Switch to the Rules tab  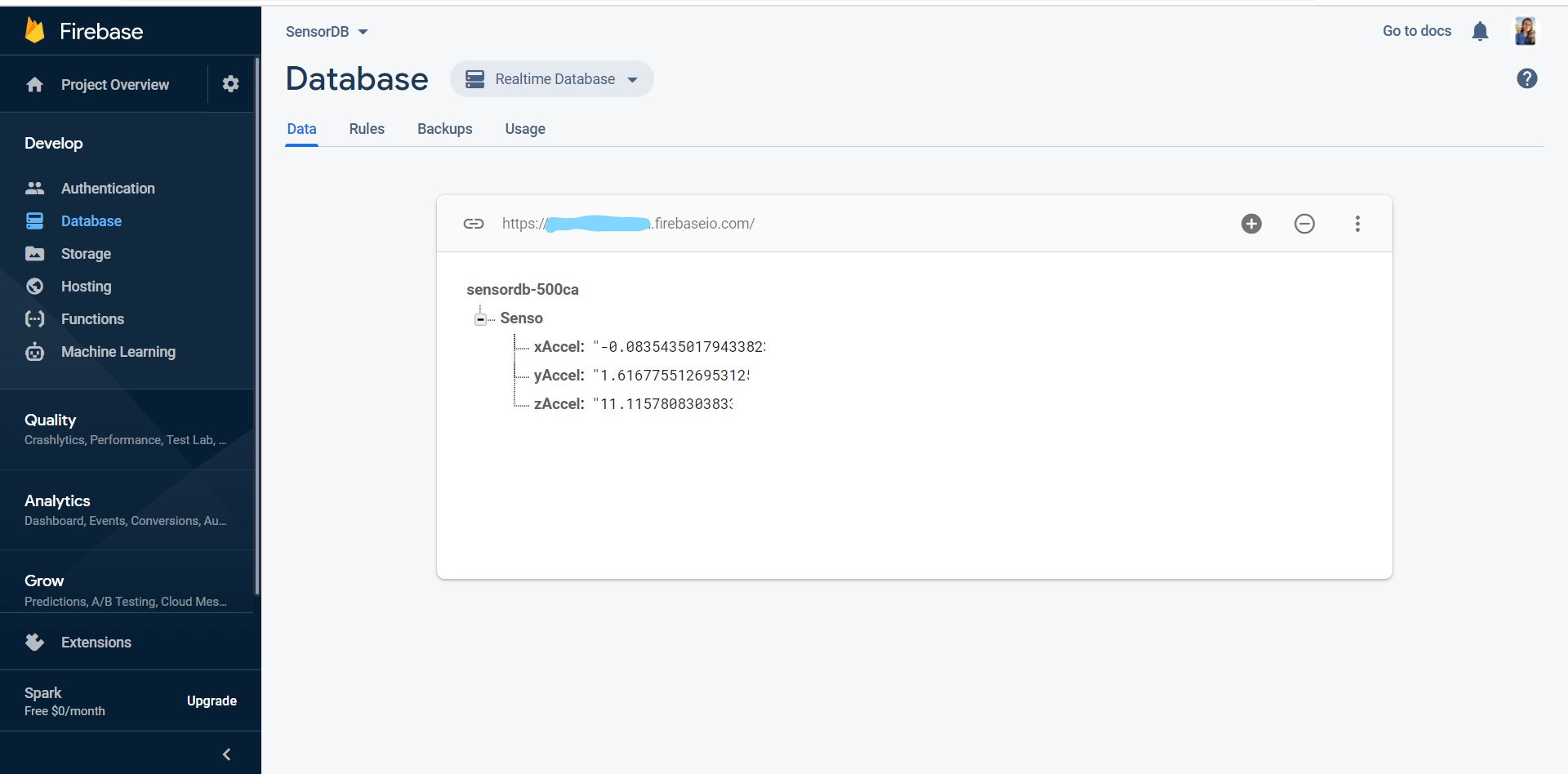[367, 129]
